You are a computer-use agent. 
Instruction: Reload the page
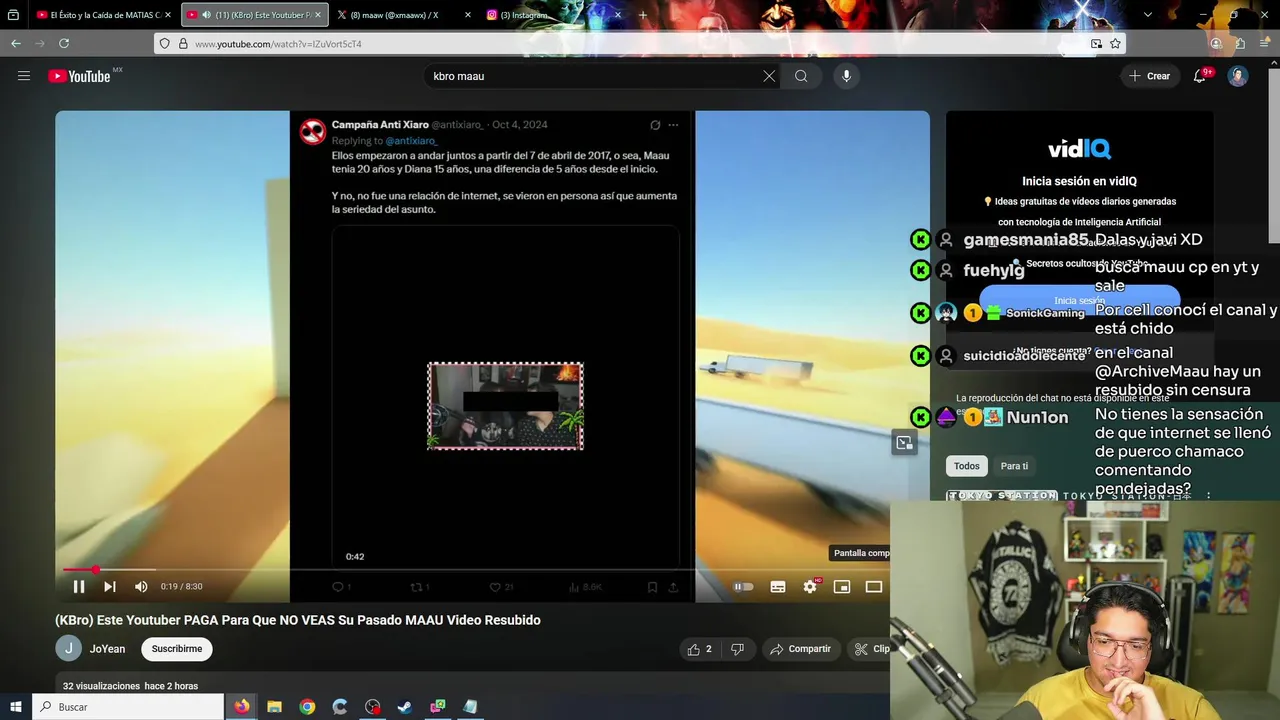64,44
